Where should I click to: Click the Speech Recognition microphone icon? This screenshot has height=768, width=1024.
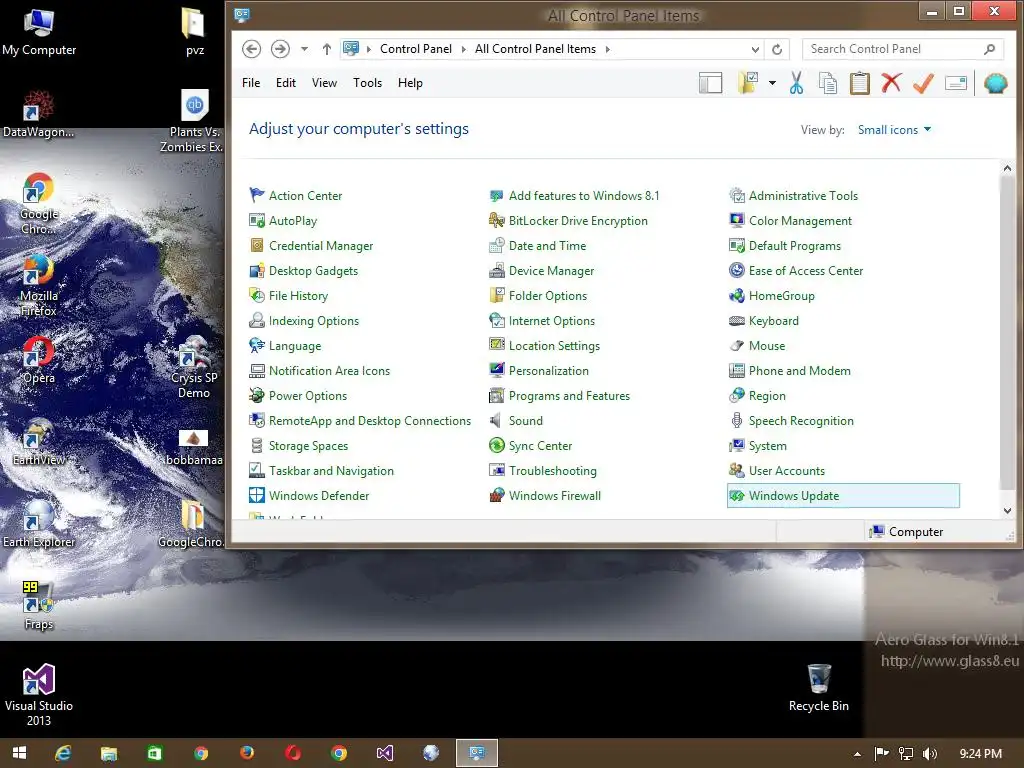pos(737,421)
